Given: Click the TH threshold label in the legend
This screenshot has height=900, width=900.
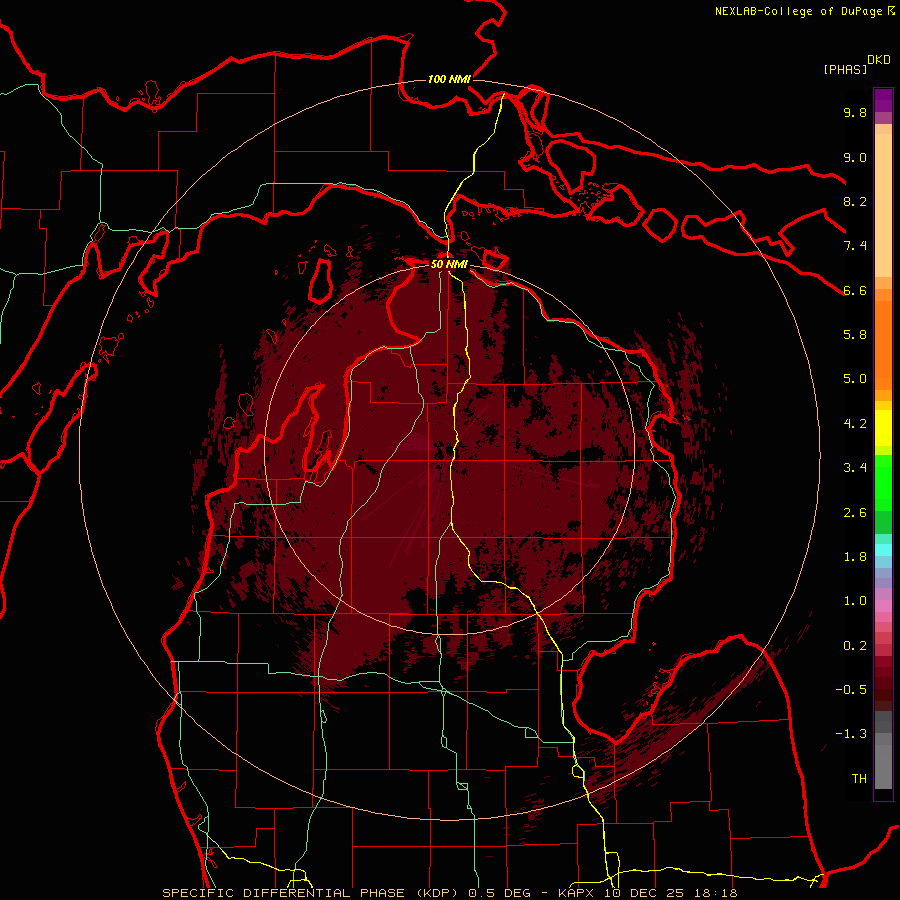Looking at the screenshot, I should coord(859,779).
